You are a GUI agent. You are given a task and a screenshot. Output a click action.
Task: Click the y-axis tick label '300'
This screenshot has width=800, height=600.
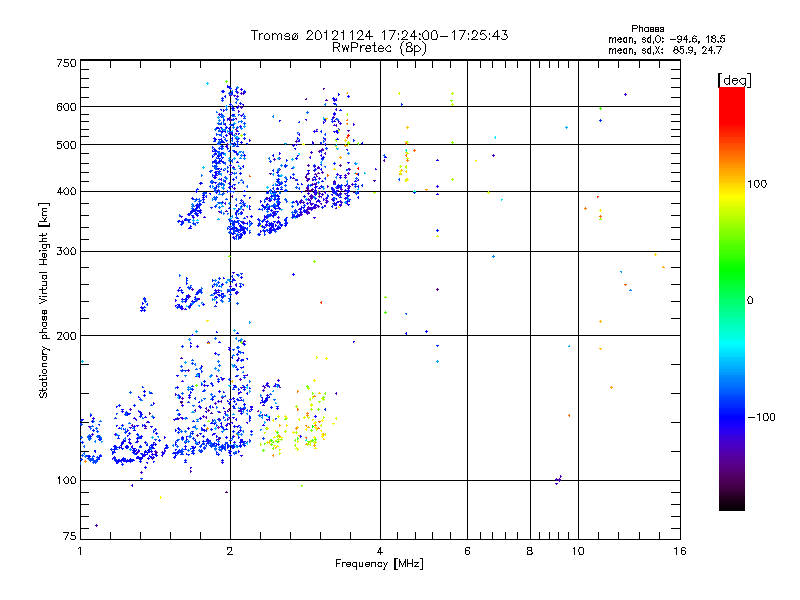point(66,252)
